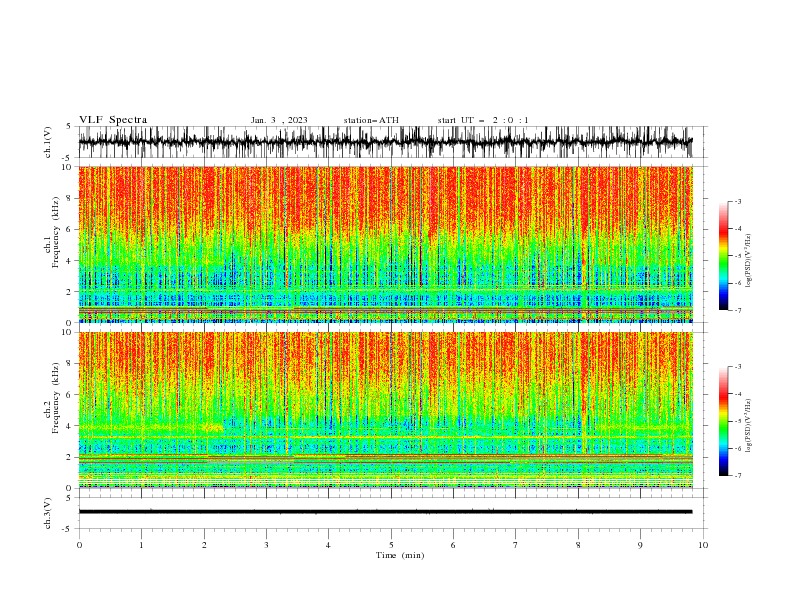Viewport: 792px width, 612px height.
Task: Click the 'station=ATH' label
Action: pos(371,120)
